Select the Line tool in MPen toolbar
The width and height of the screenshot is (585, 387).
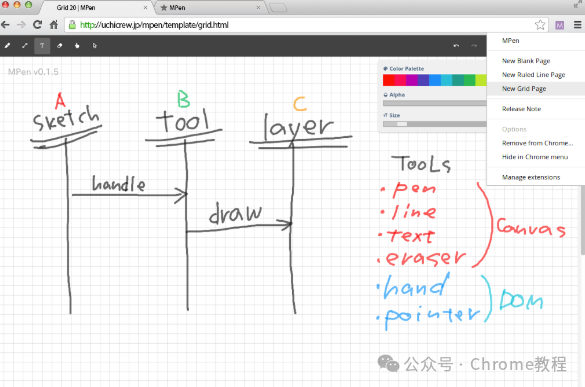(25, 46)
